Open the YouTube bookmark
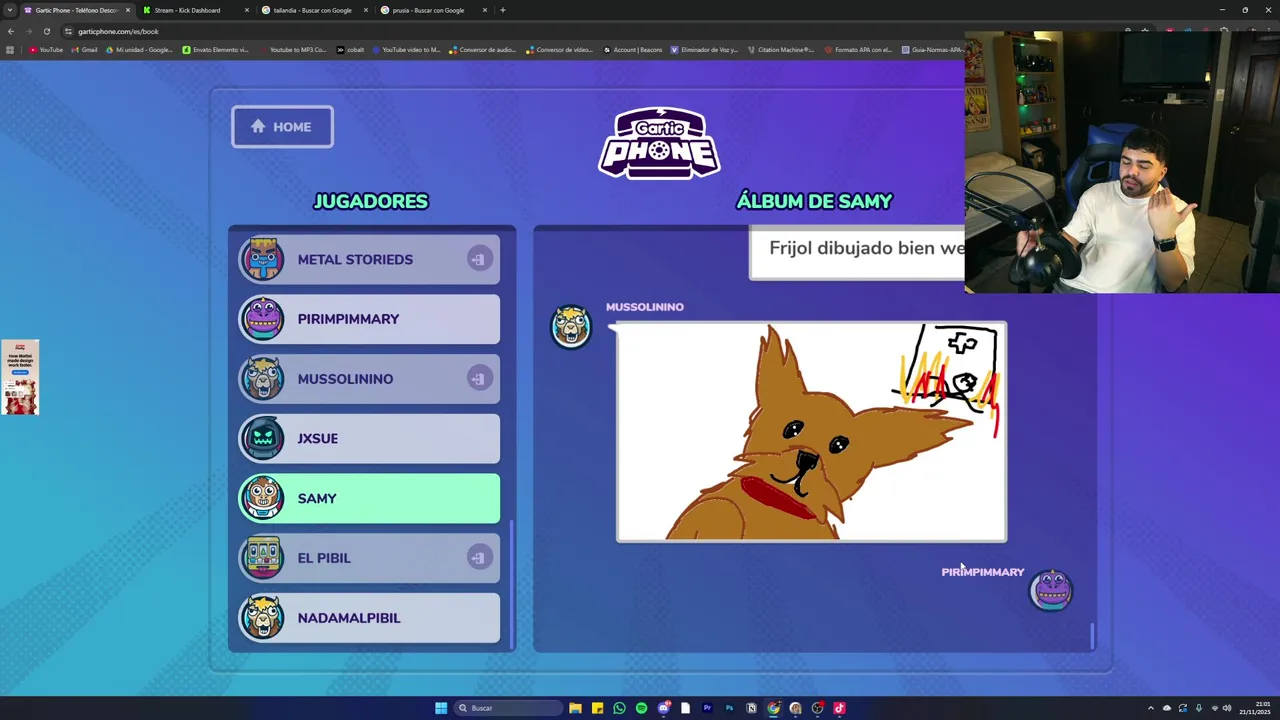The height and width of the screenshot is (720, 1280). click(46, 50)
